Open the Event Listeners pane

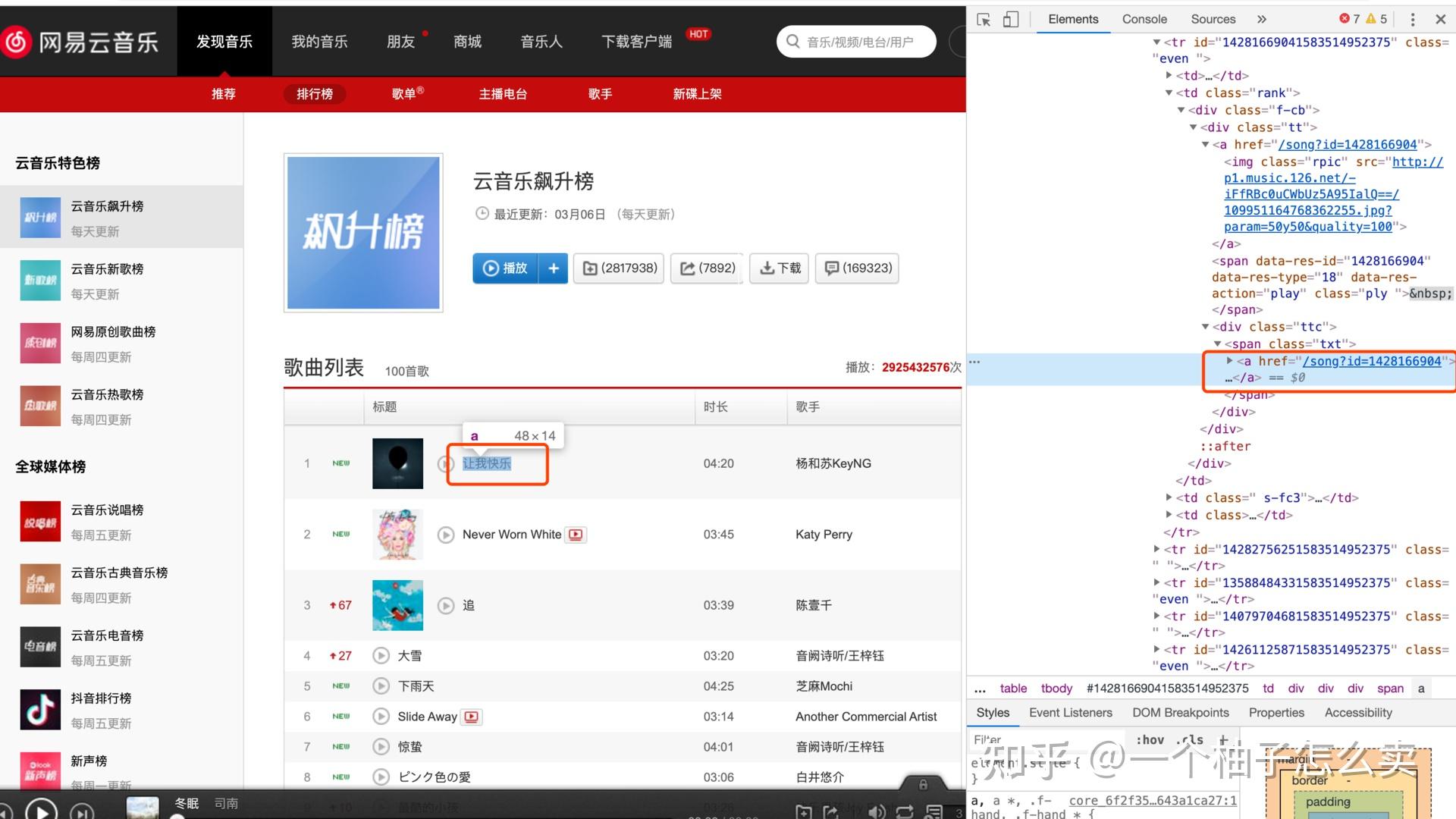(x=1070, y=713)
